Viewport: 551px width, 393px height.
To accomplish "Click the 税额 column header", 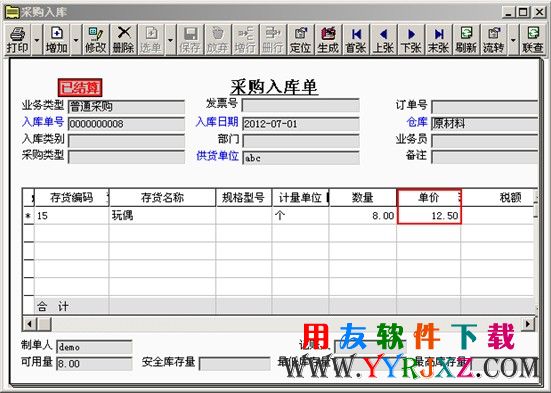I will (498, 198).
